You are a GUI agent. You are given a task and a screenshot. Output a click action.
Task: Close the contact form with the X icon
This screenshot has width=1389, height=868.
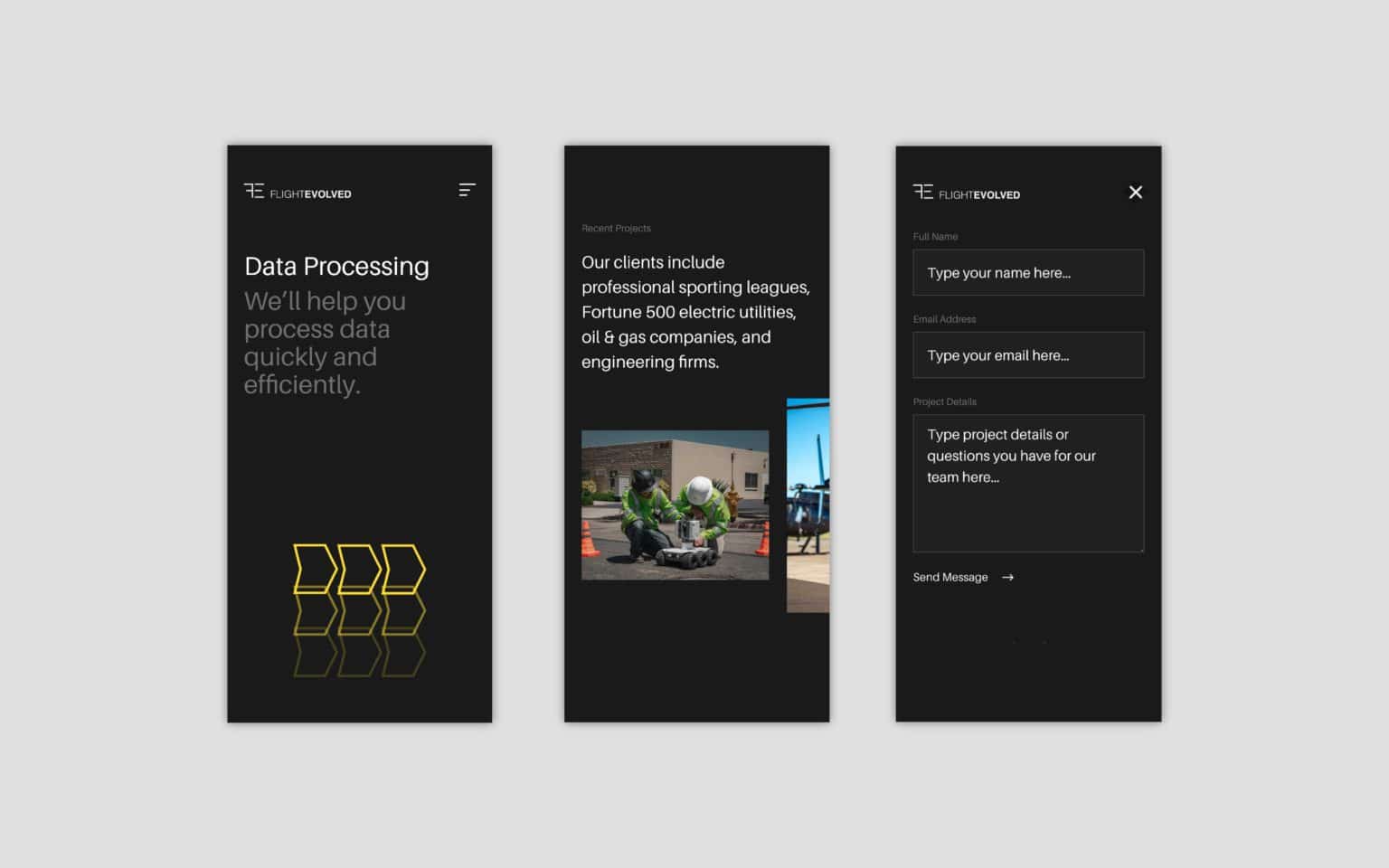coord(1135,192)
